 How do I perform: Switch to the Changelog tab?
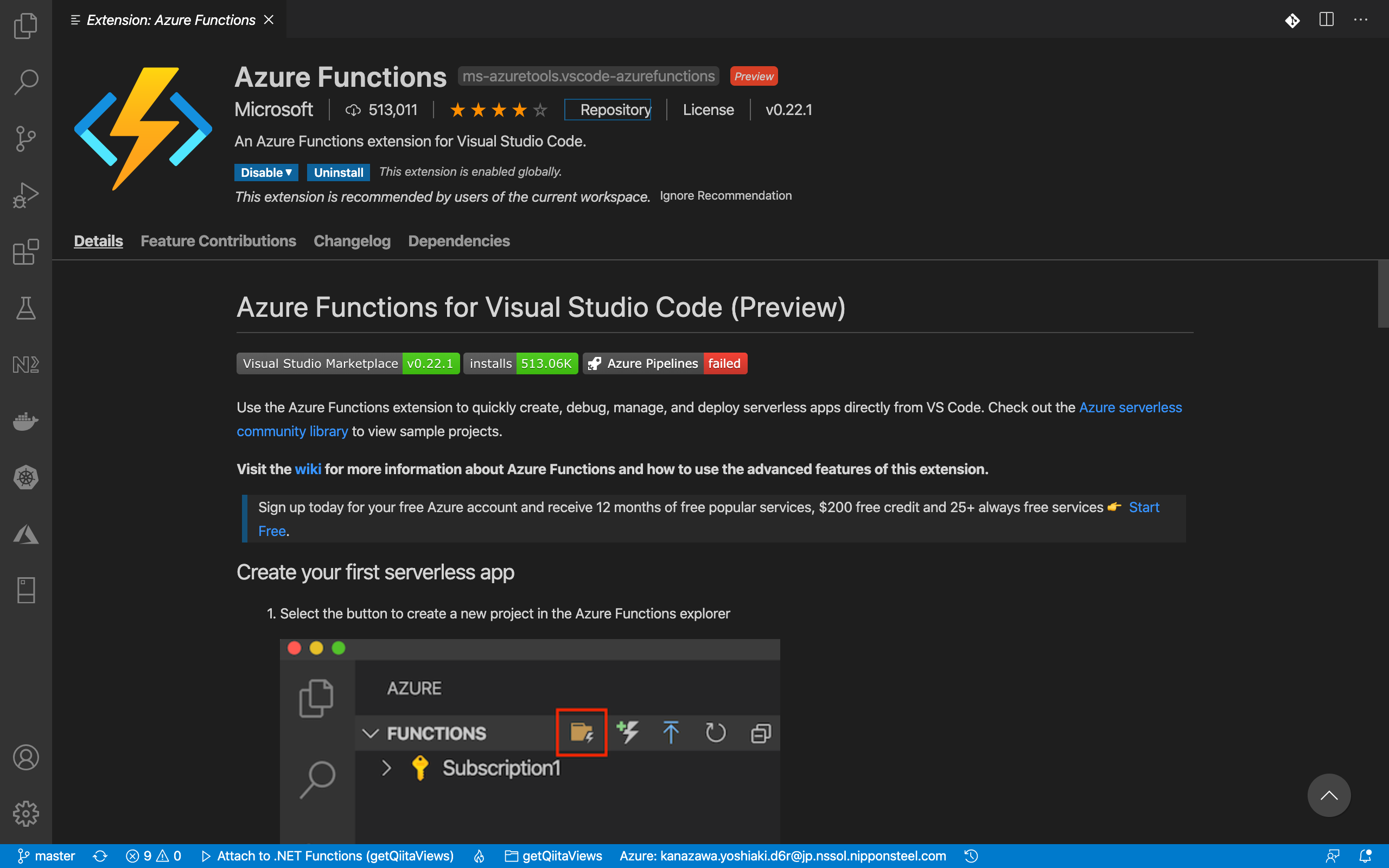click(352, 241)
